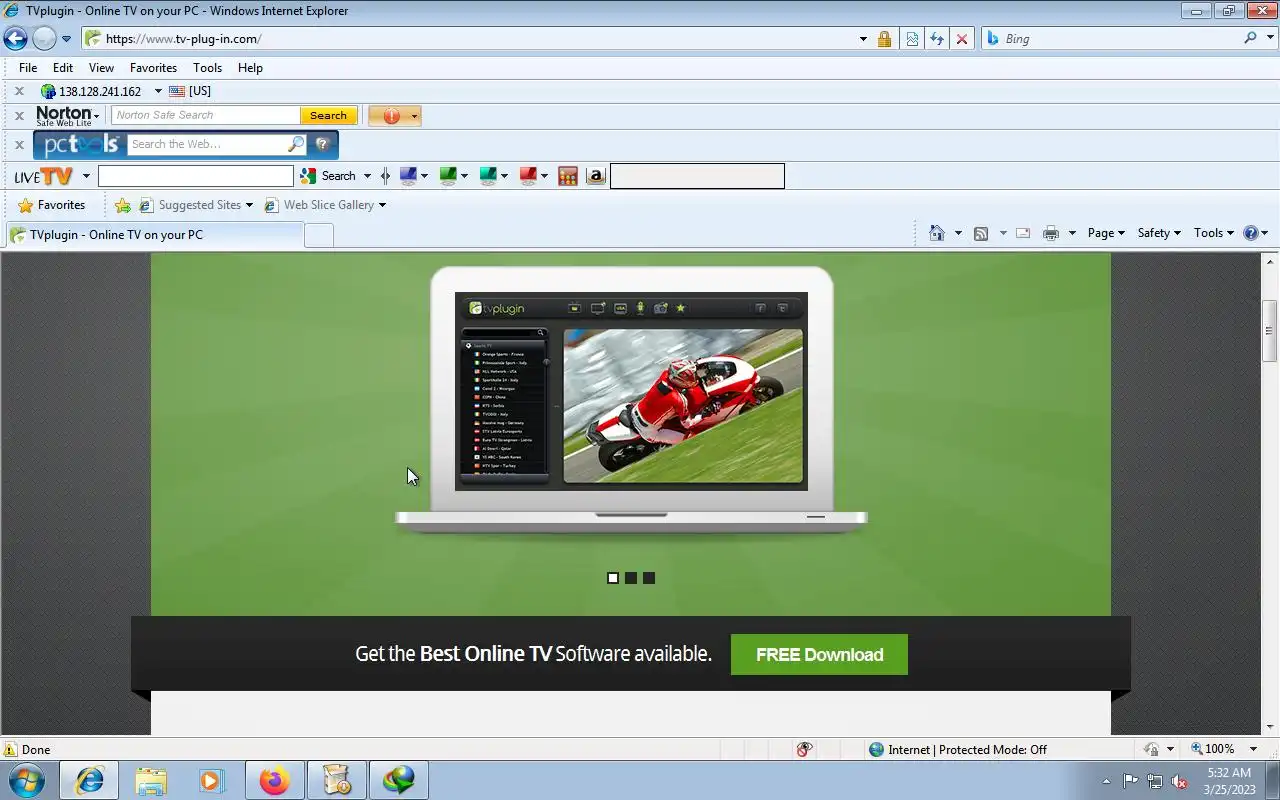
Task: Open Firefox from the taskbar
Action: click(274, 780)
